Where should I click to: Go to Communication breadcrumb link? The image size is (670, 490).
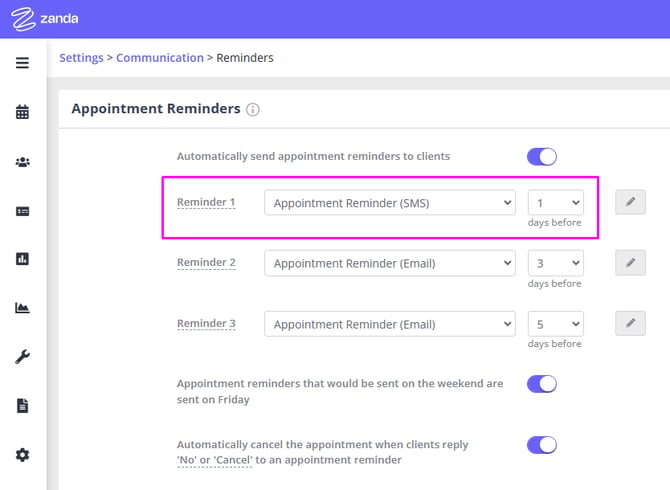[x=160, y=58]
